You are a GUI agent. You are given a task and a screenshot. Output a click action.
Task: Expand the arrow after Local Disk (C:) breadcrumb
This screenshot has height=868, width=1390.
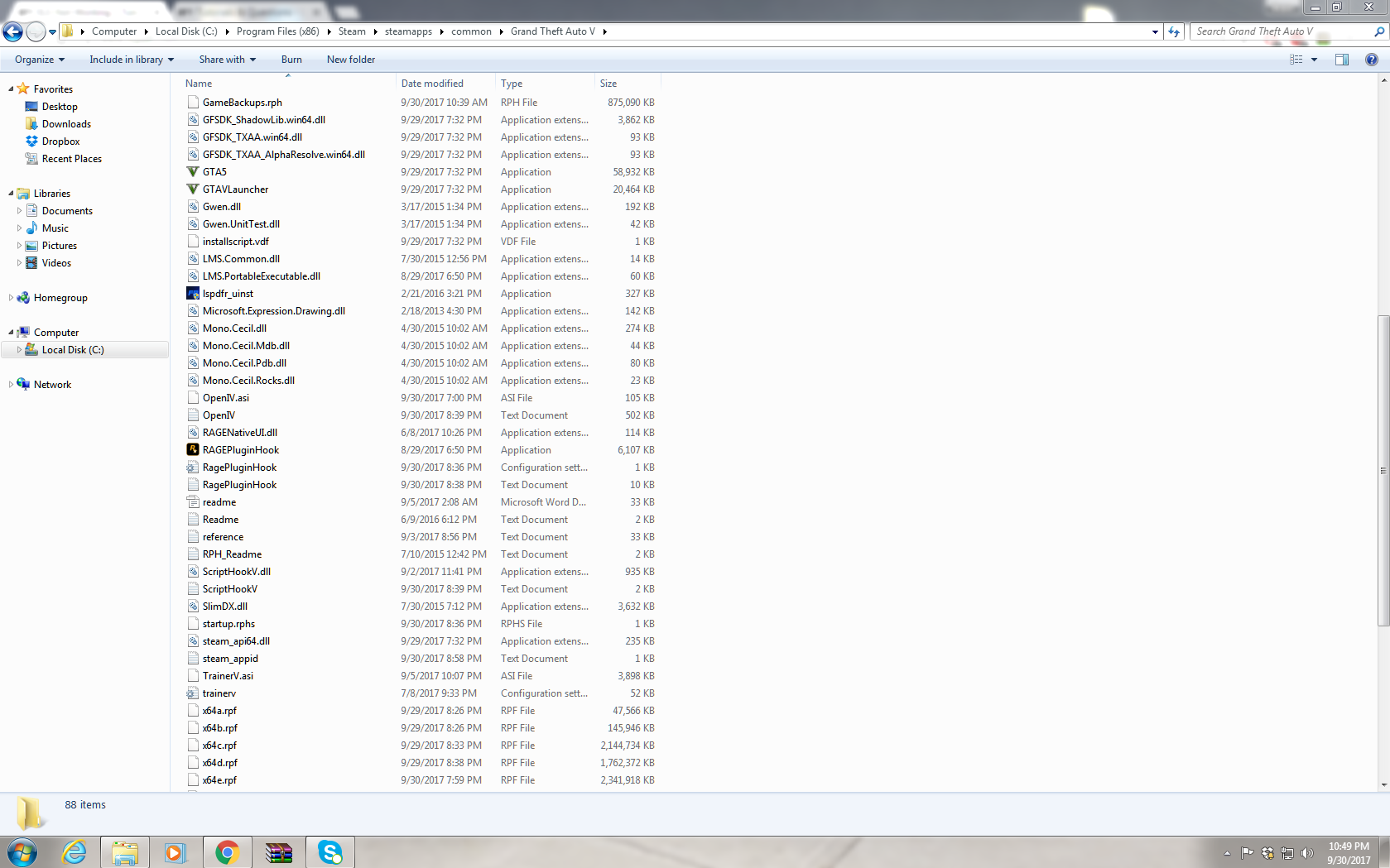226,31
